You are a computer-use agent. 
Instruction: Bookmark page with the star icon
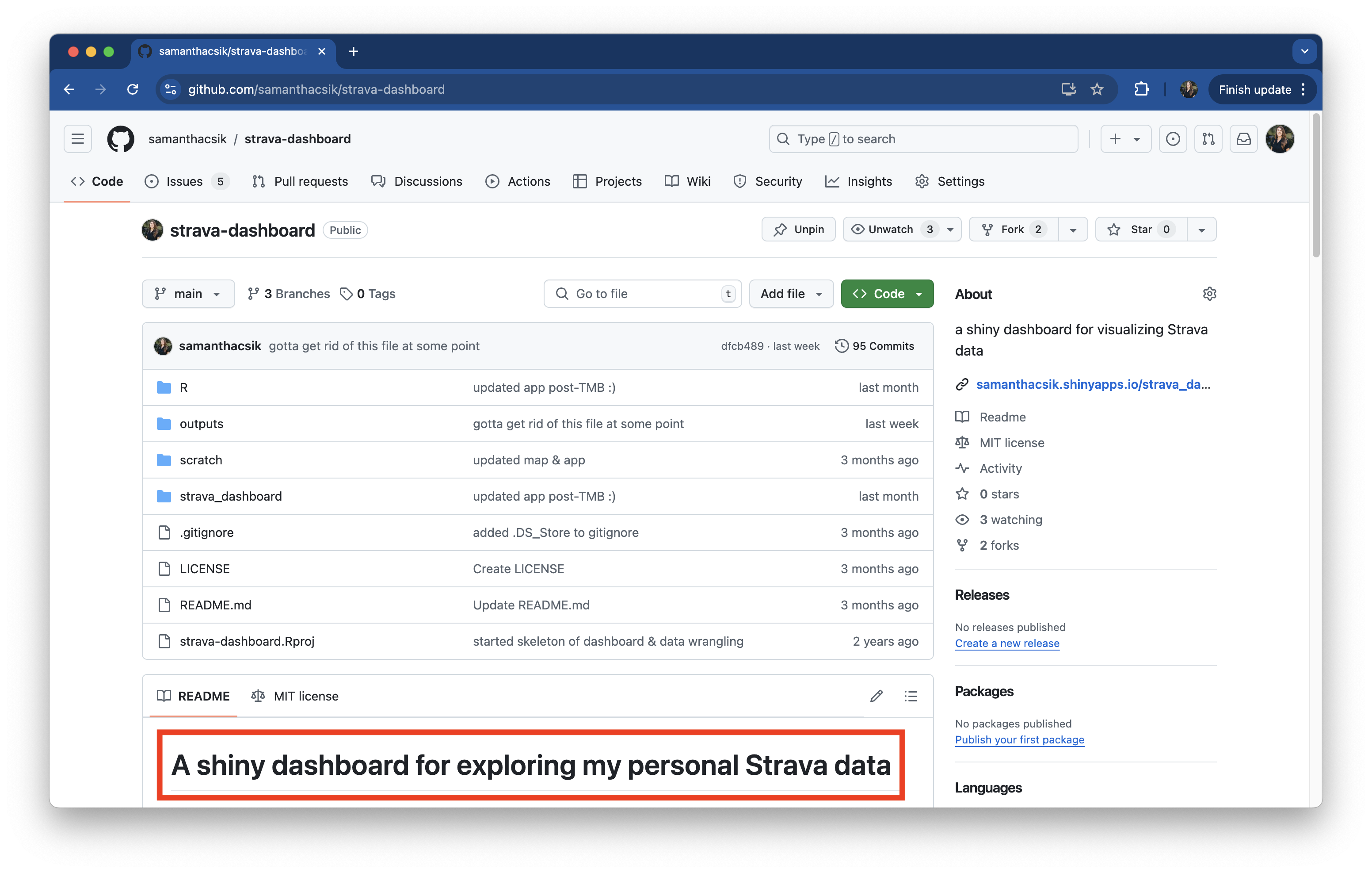coord(1097,89)
